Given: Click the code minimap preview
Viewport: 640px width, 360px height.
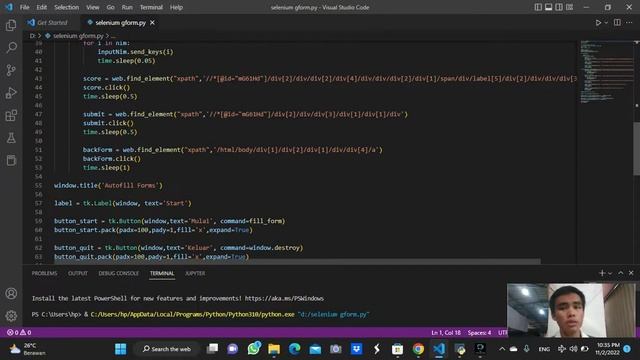Looking at the screenshot, I should [x=607, y=72].
